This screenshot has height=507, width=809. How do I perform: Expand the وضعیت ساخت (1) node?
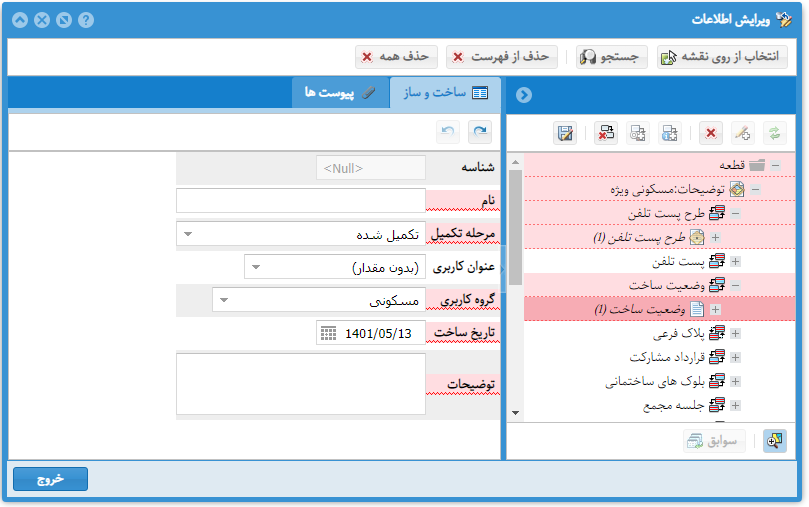coord(715,309)
